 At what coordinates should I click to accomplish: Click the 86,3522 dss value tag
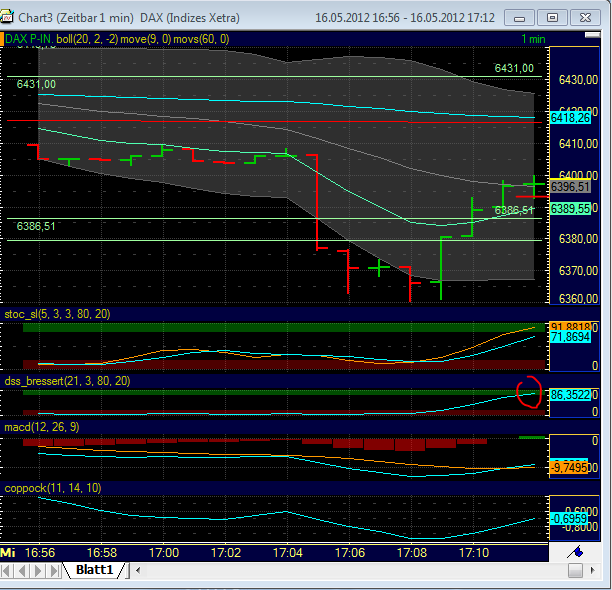[x=570, y=395]
